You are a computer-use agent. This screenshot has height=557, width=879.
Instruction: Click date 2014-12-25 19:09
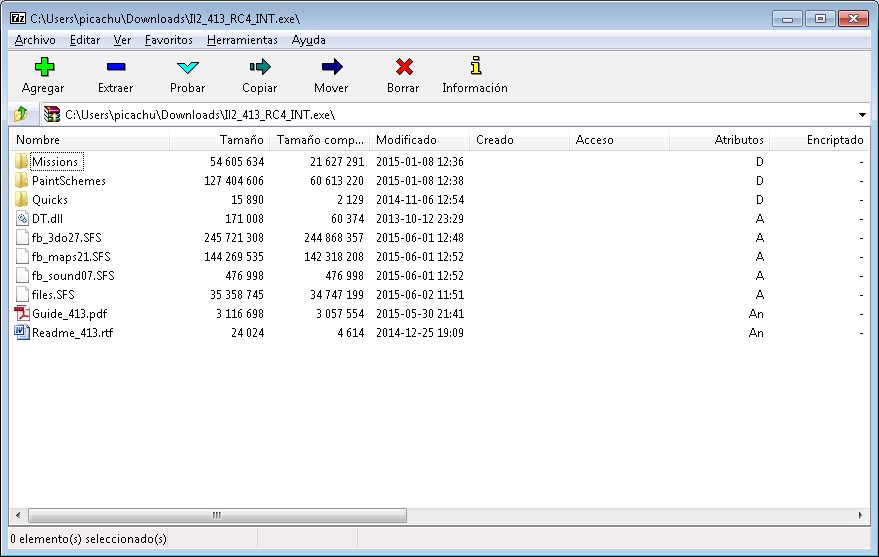[x=420, y=333]
